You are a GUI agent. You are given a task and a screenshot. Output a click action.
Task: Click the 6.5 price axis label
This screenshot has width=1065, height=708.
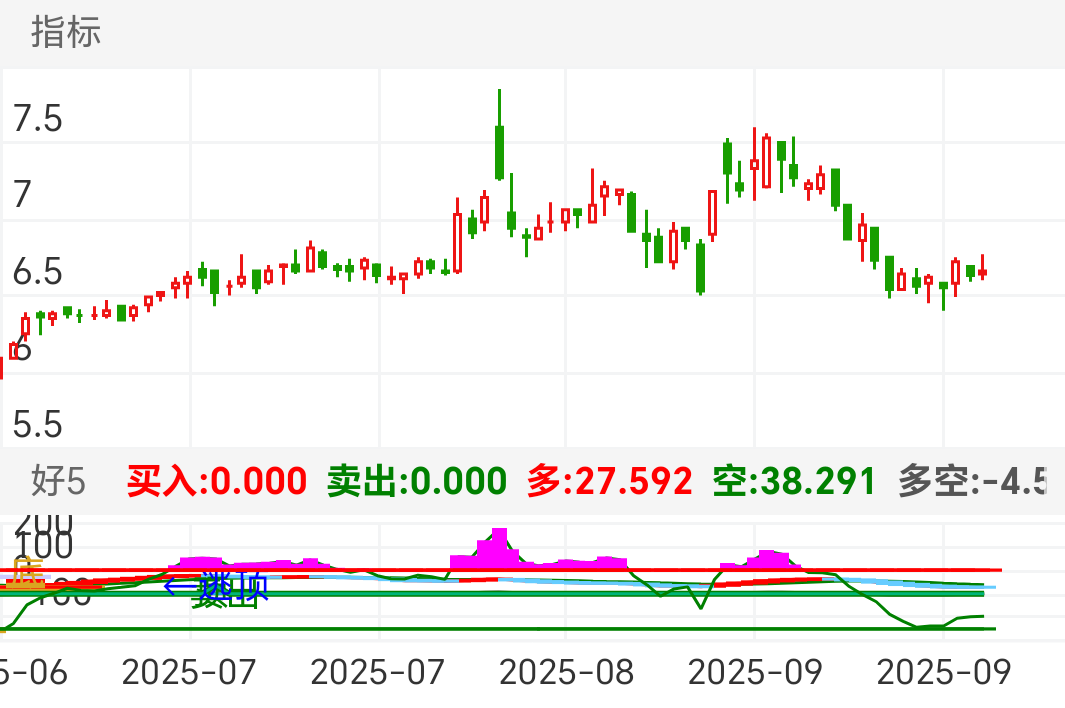pyautogui.click(x=38, y=272)
